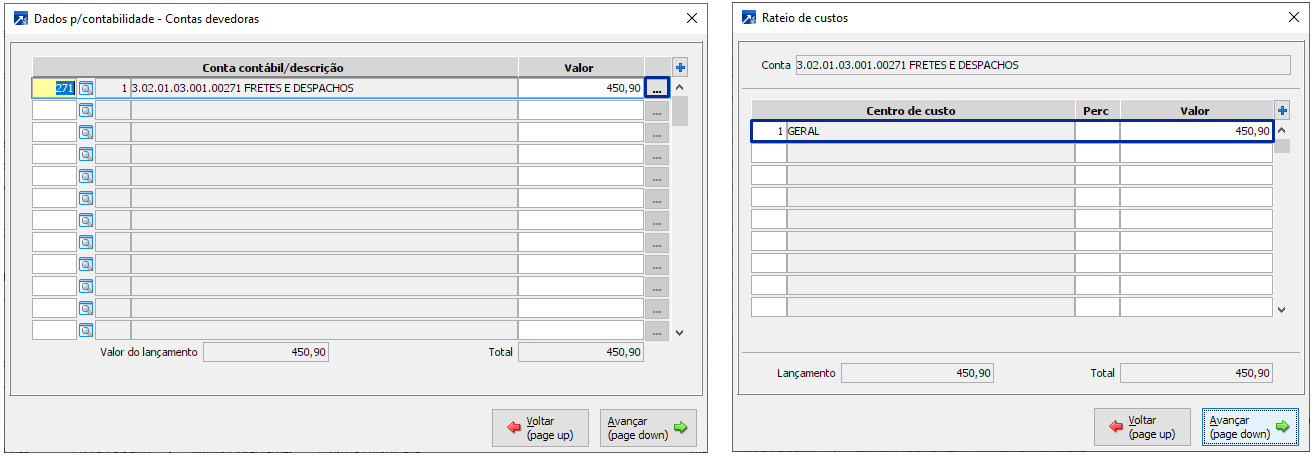The image size is (1314, 457).
Task: Select the GERAL cost center row
Action: click(930, 131)
